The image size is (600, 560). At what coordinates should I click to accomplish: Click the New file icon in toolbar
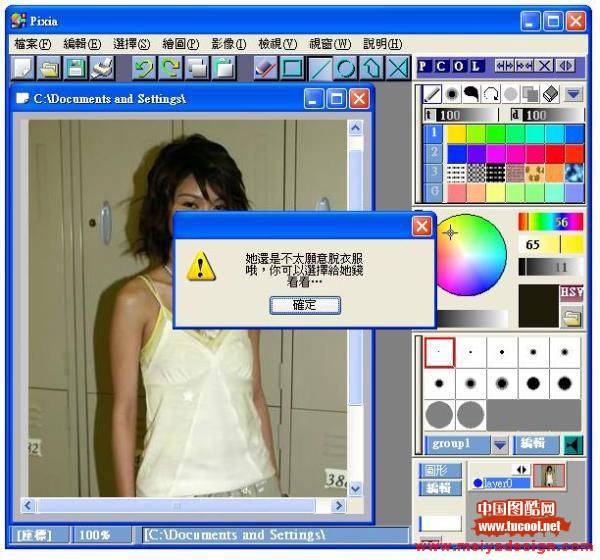[x=22, y=68]
